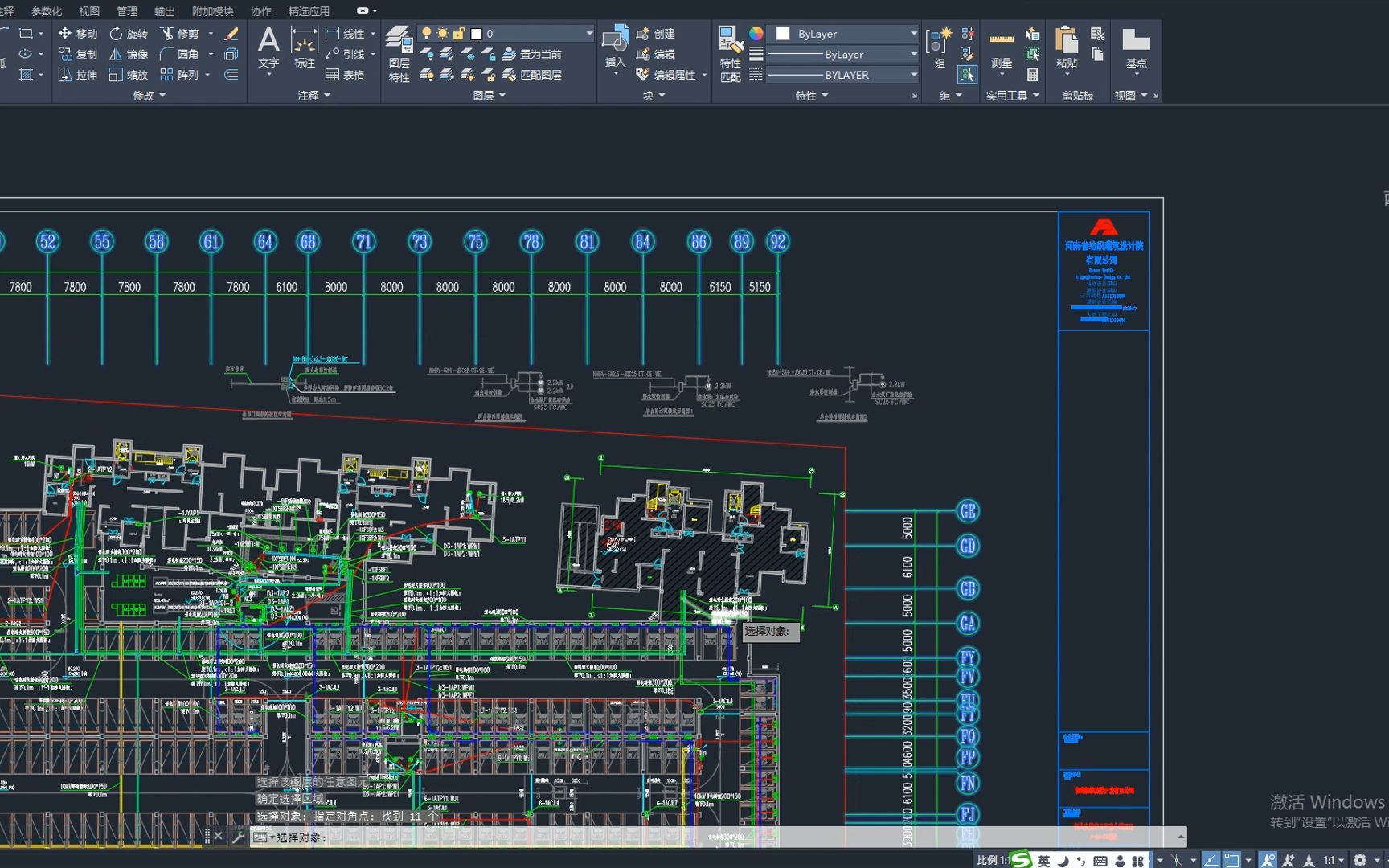The height and width of the screenshot is (868, 1389).
Task: Toggle object snap square icon in status bar
Action: [1231, 860]
